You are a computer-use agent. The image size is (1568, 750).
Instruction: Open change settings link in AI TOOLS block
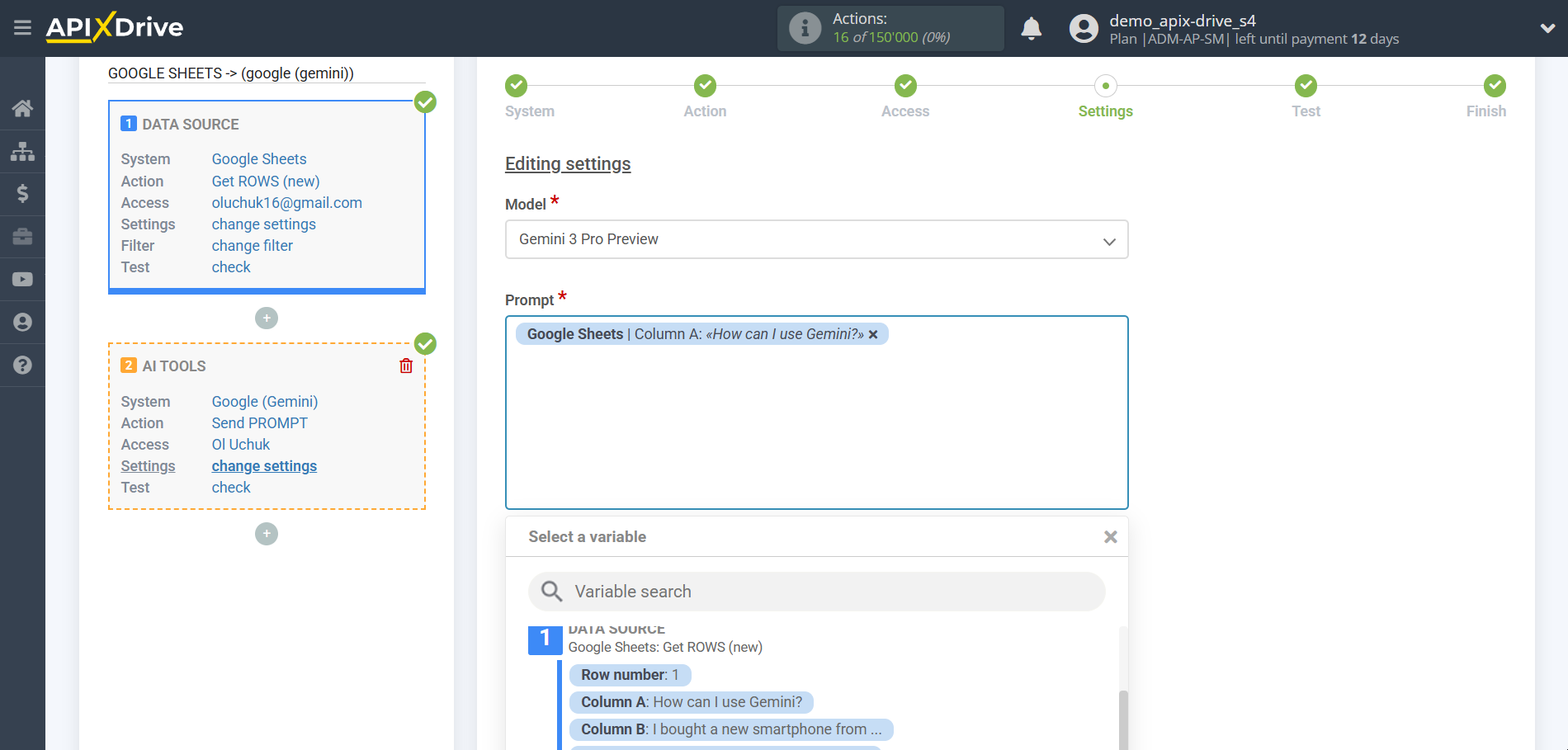tap(264, 465)
